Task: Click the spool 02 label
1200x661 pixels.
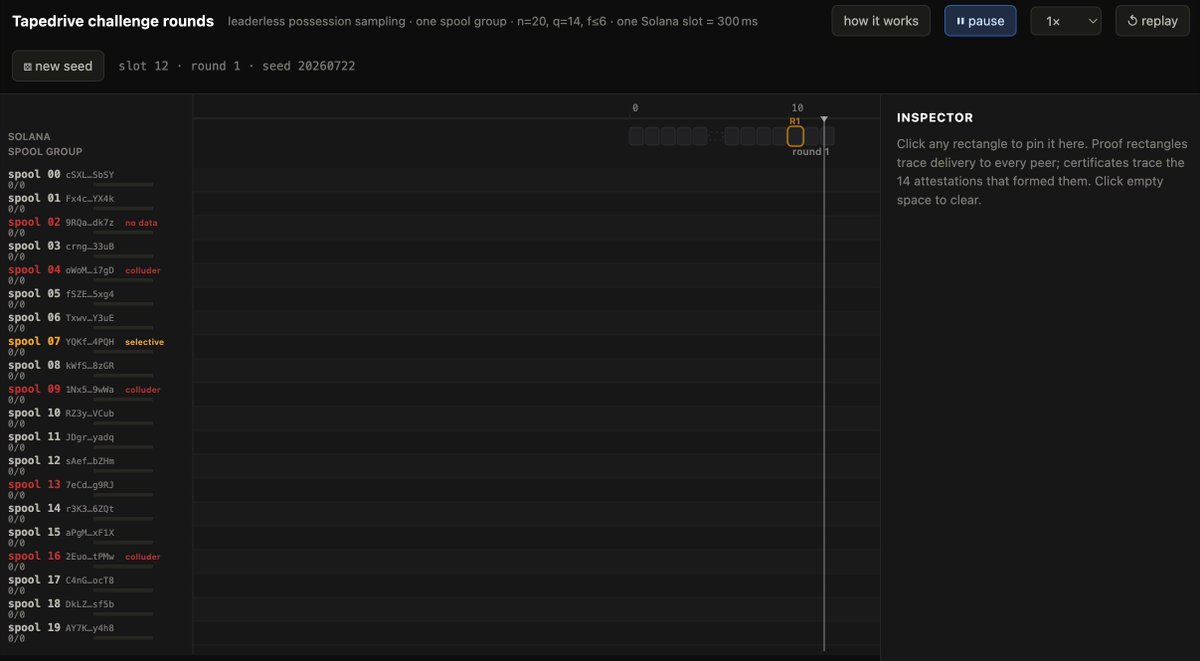Action: pos(34,222)
